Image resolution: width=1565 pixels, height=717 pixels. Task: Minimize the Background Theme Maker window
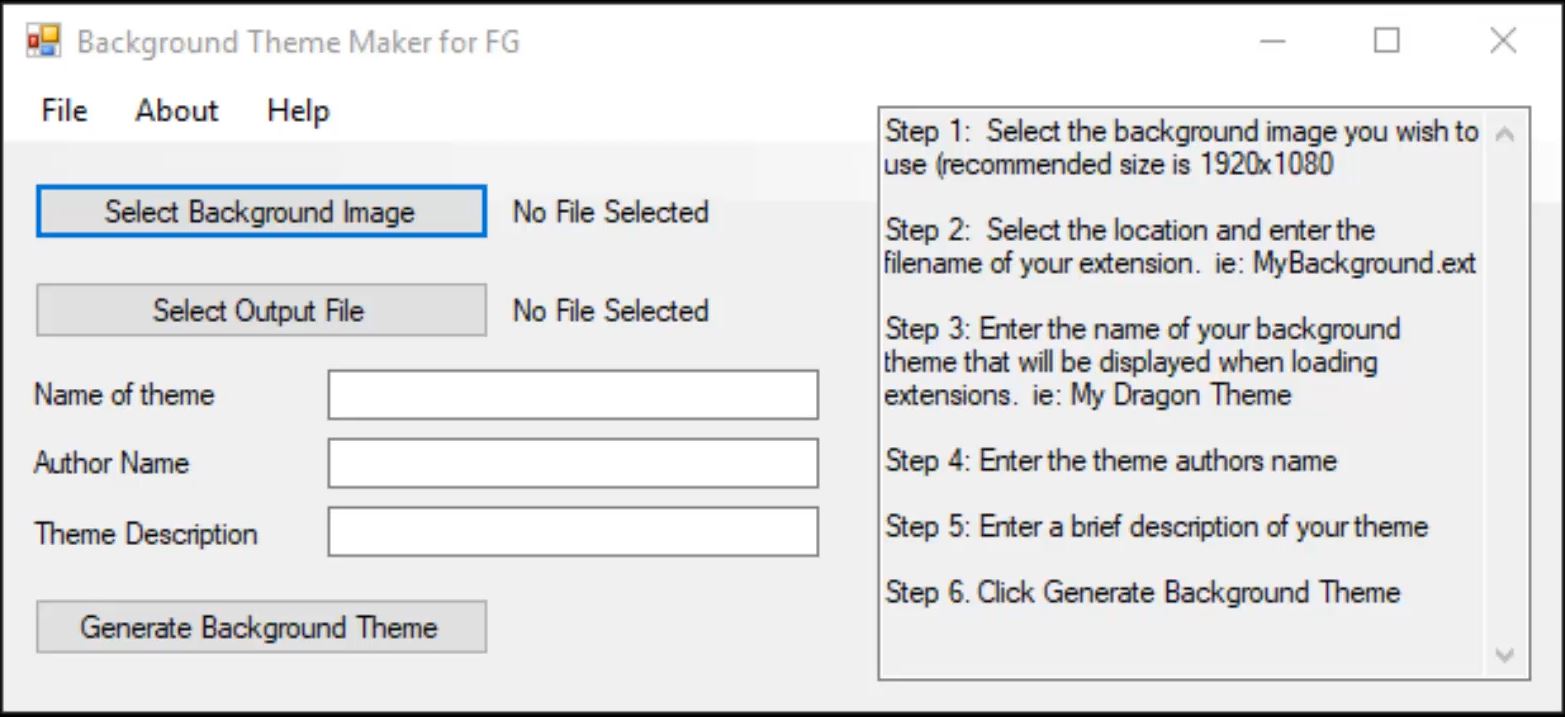(1272, 41)
